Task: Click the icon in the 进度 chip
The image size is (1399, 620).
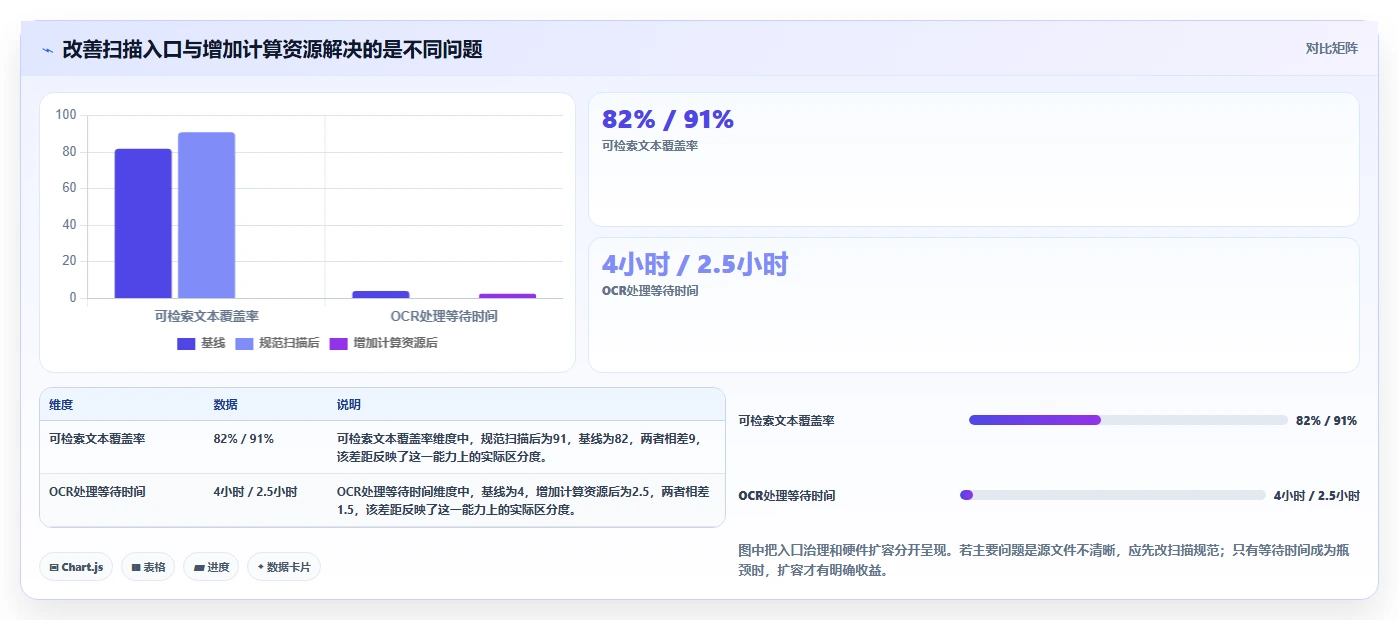Action: (199, 567)
